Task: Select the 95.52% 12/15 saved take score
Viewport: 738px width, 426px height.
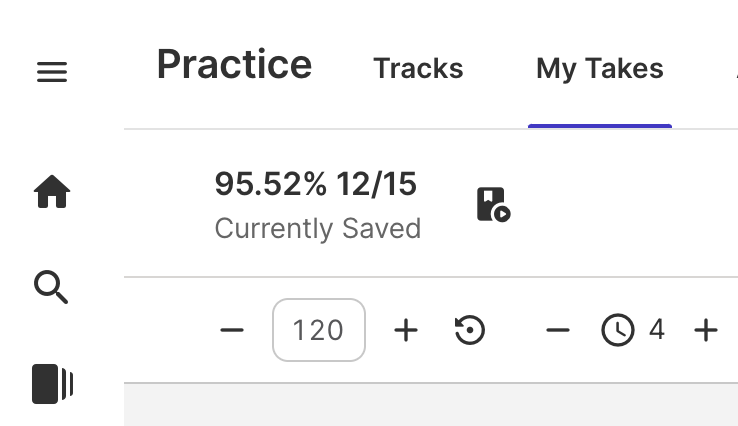Action: click(315, 184)
